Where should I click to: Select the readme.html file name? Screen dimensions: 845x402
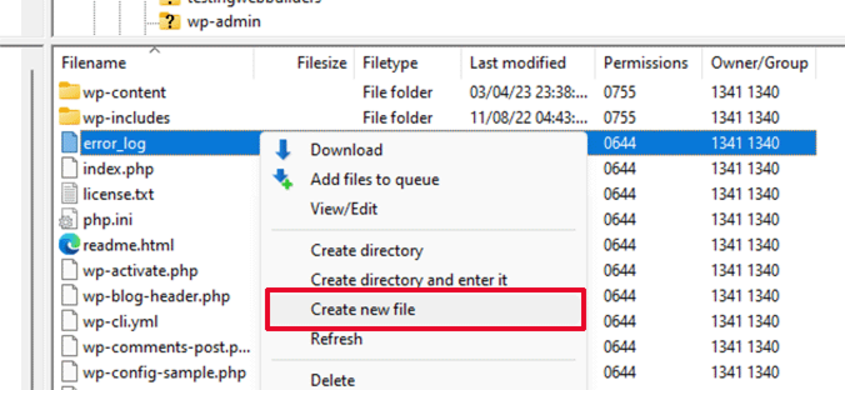point(128,245)
